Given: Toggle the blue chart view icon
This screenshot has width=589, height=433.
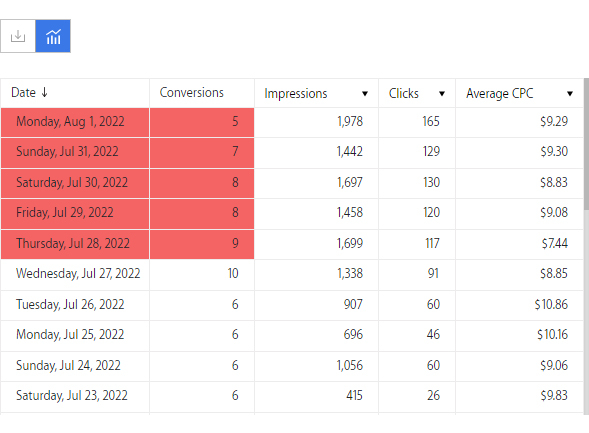Looking at the screenshot, I should 53,36.
